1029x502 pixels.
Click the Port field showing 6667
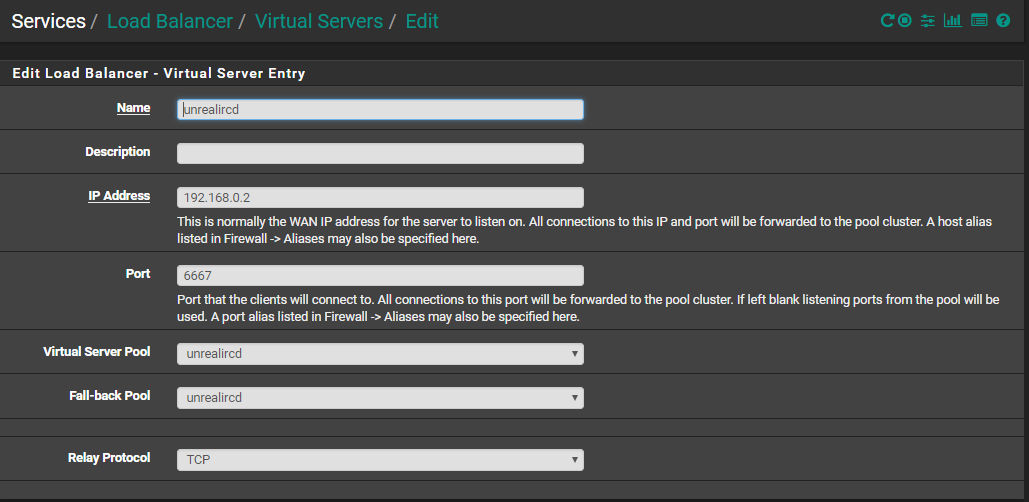pyautogui.click(x=380, y=276)
